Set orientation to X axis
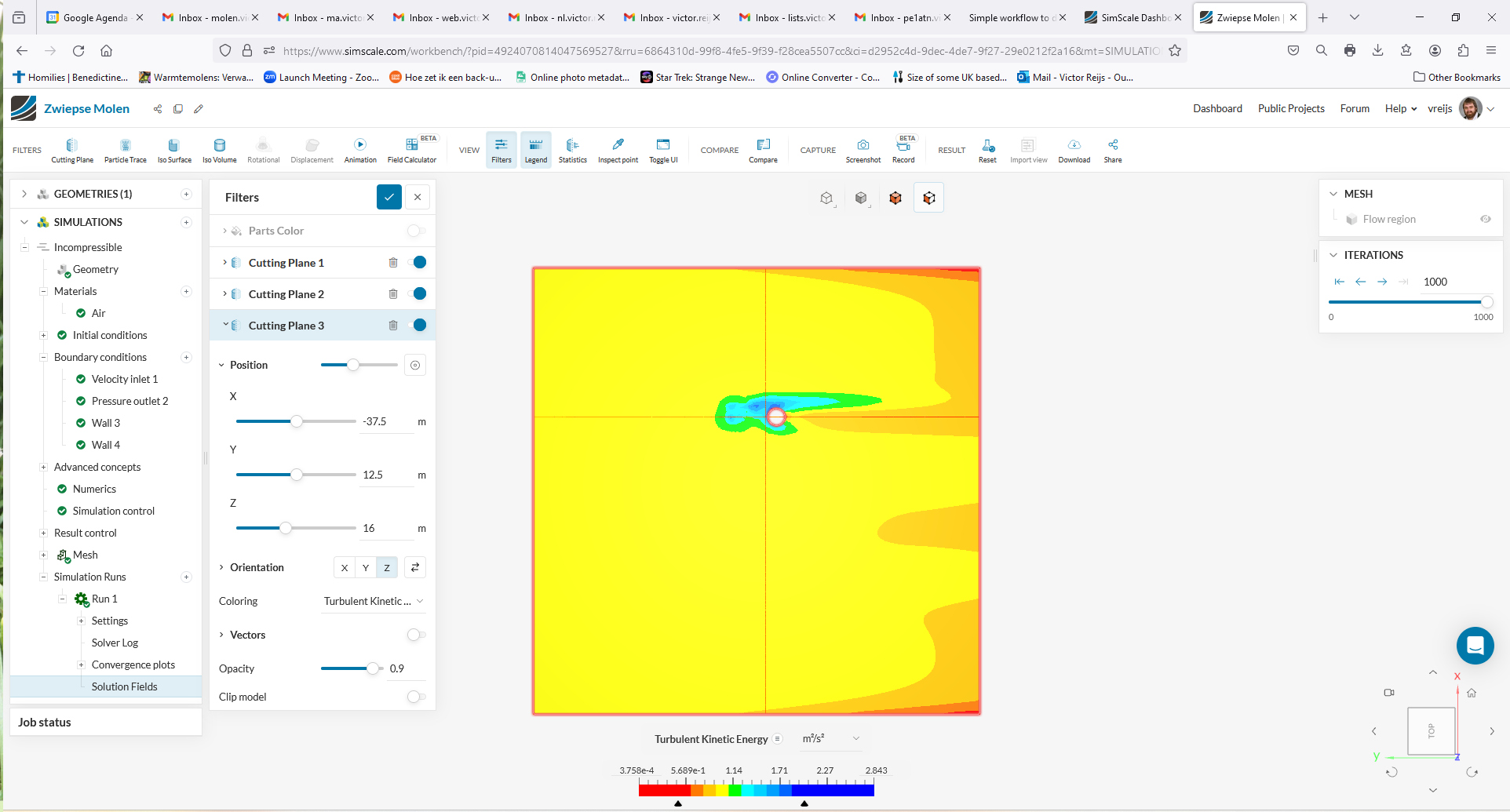Screen dimensions: 1510x812 tap(344, 567)
